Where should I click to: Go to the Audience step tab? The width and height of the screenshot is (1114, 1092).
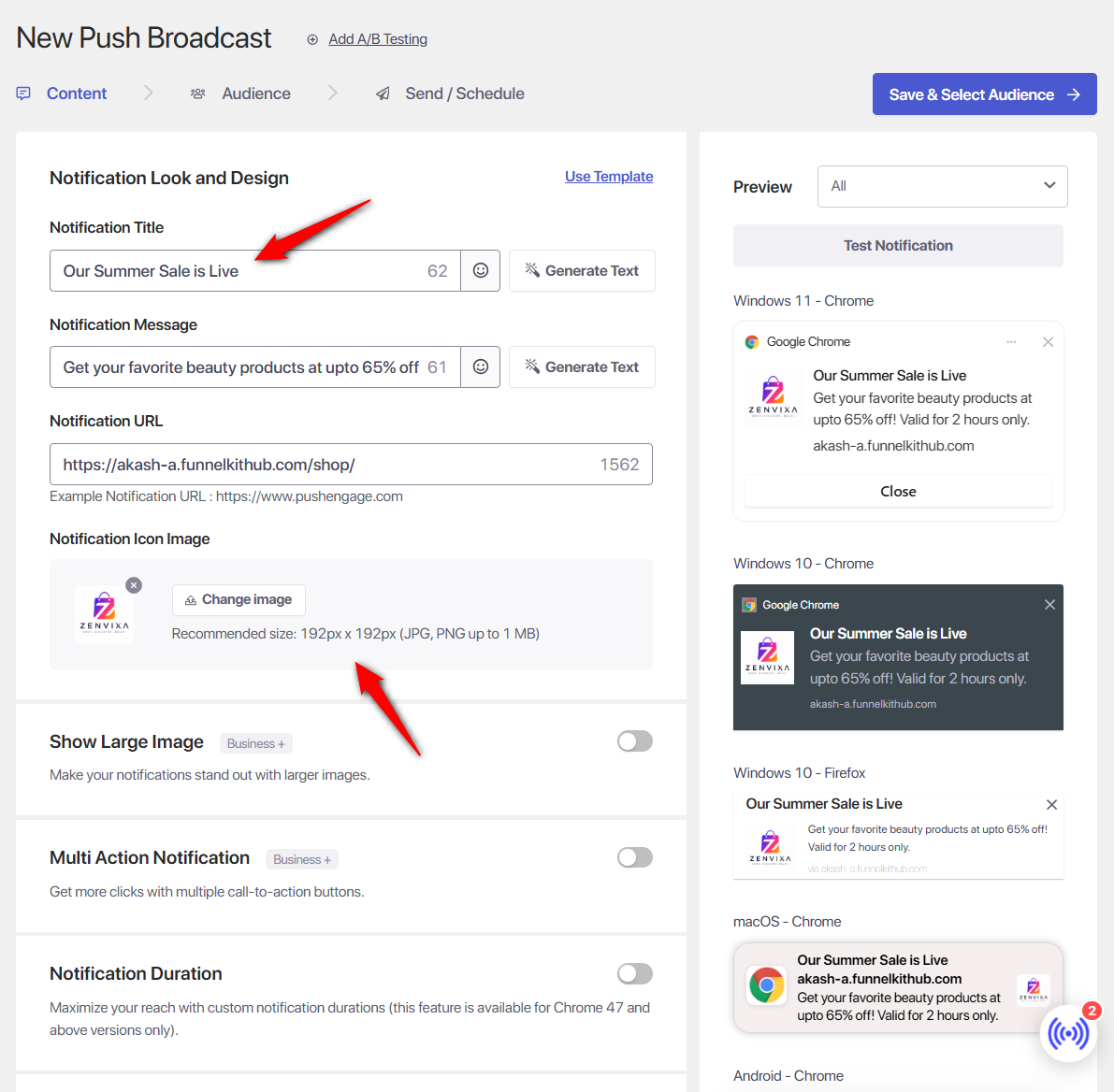(255, 93)
